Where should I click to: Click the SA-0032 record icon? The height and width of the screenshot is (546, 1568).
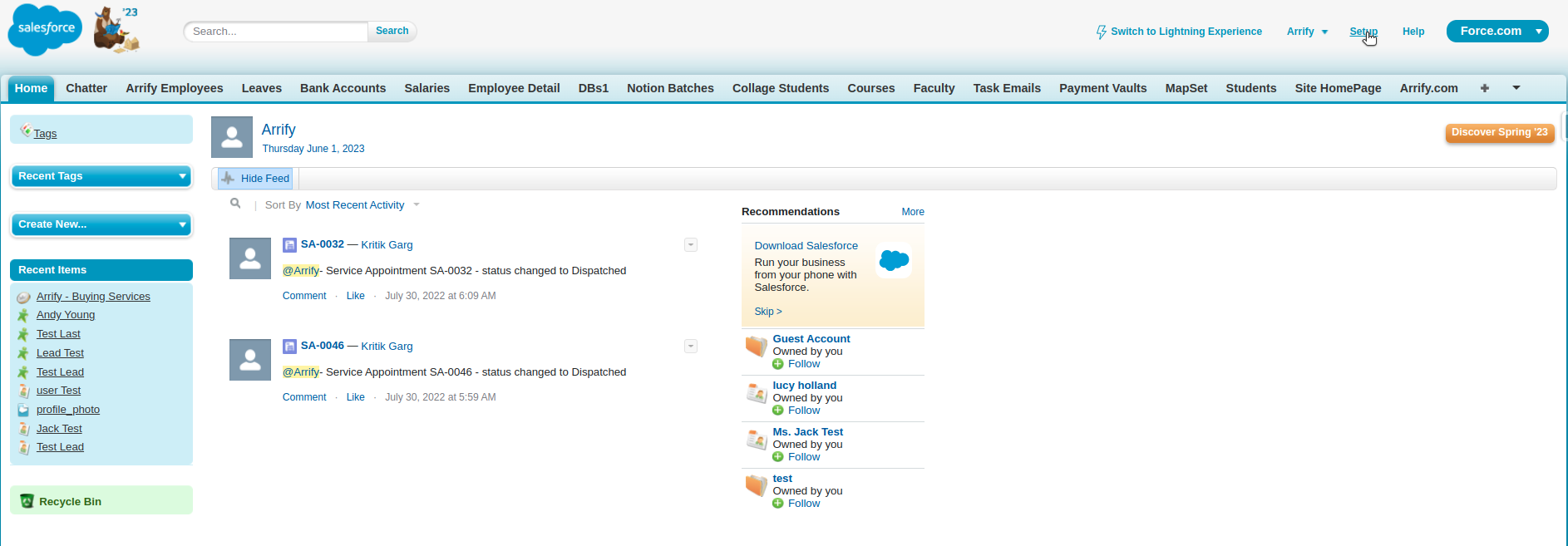tap(289, 244)
